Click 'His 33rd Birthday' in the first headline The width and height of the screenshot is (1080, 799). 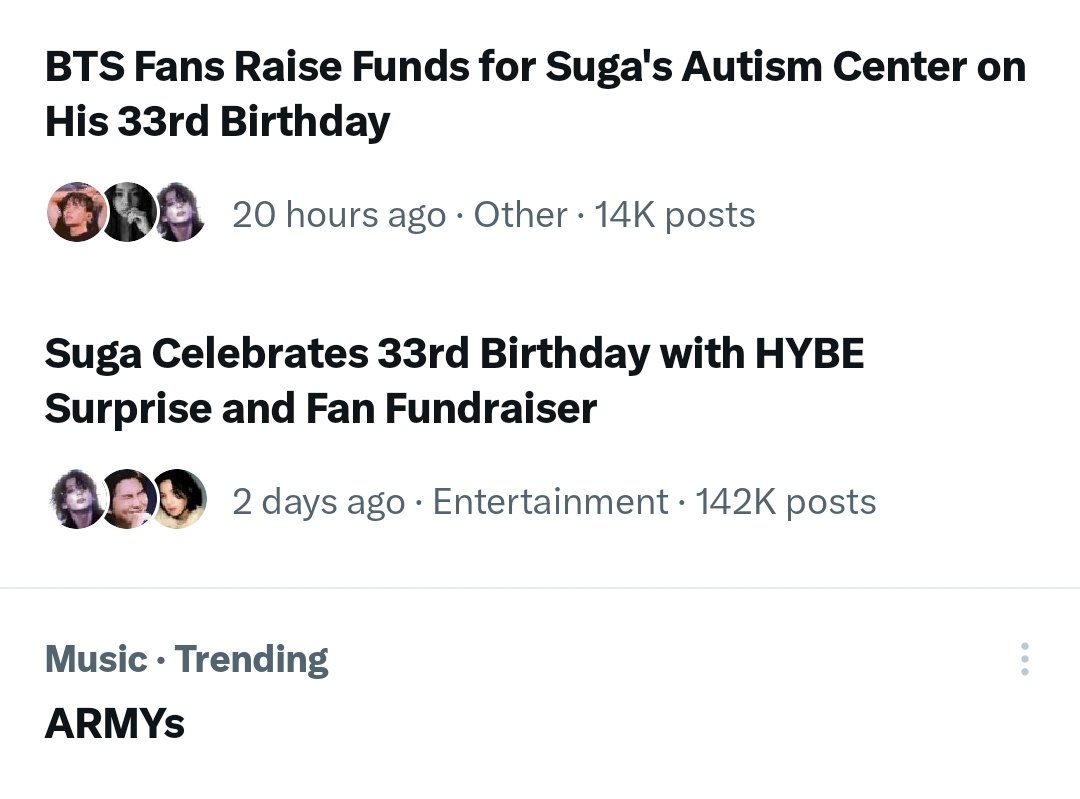(x=217, y=122)
